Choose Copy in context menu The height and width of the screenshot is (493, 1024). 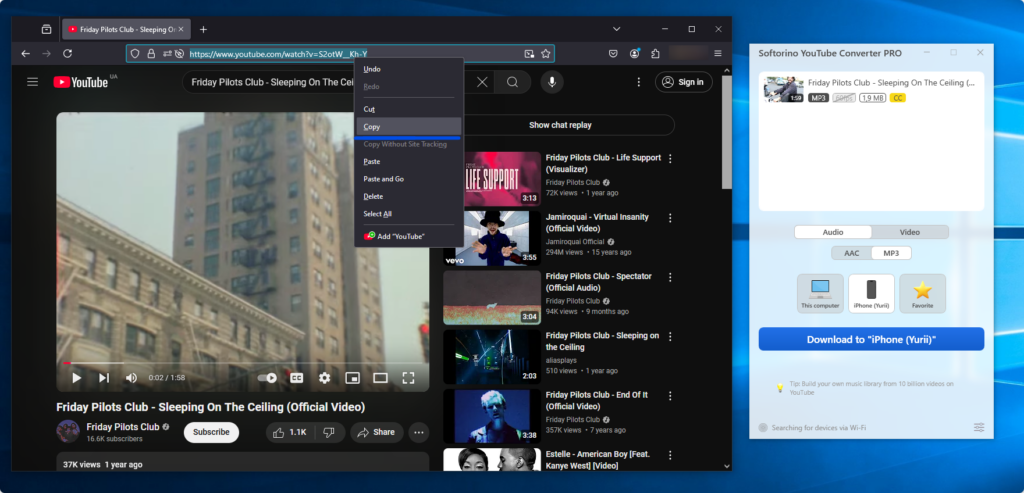coord(409,127)
